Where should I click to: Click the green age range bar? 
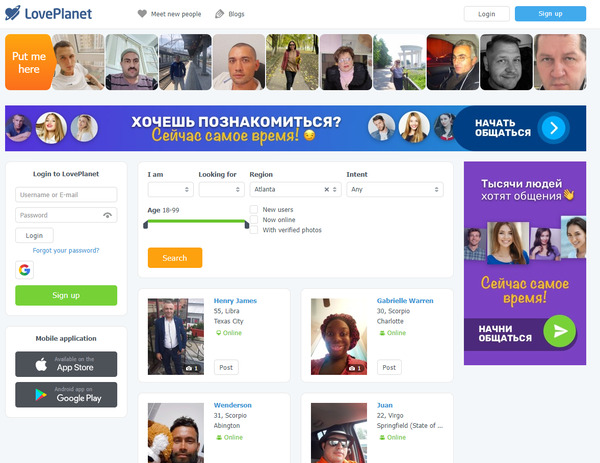tap(196, 221)
